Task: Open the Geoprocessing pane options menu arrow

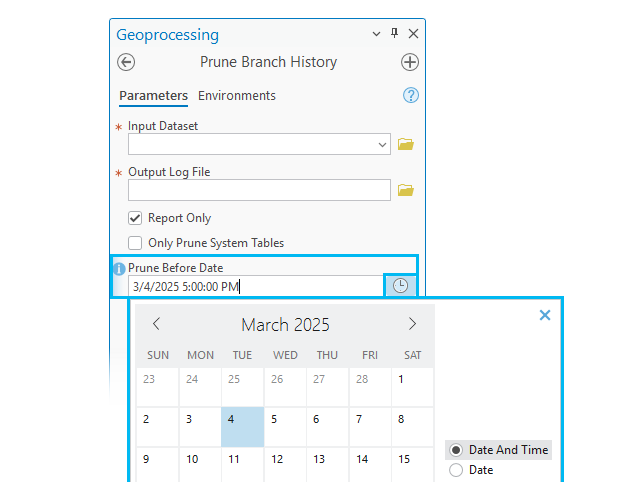Action: pyautogui.click(x=377, y=34)
